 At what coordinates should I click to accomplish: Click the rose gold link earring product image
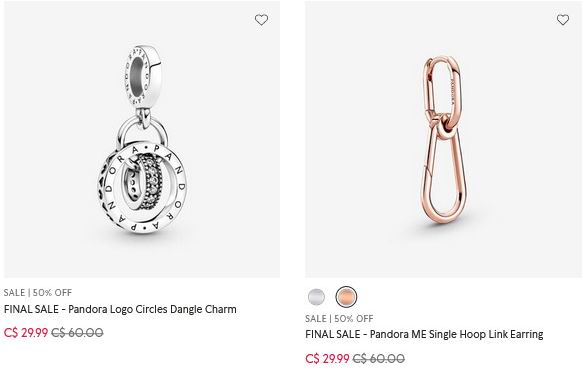(443, 139)
